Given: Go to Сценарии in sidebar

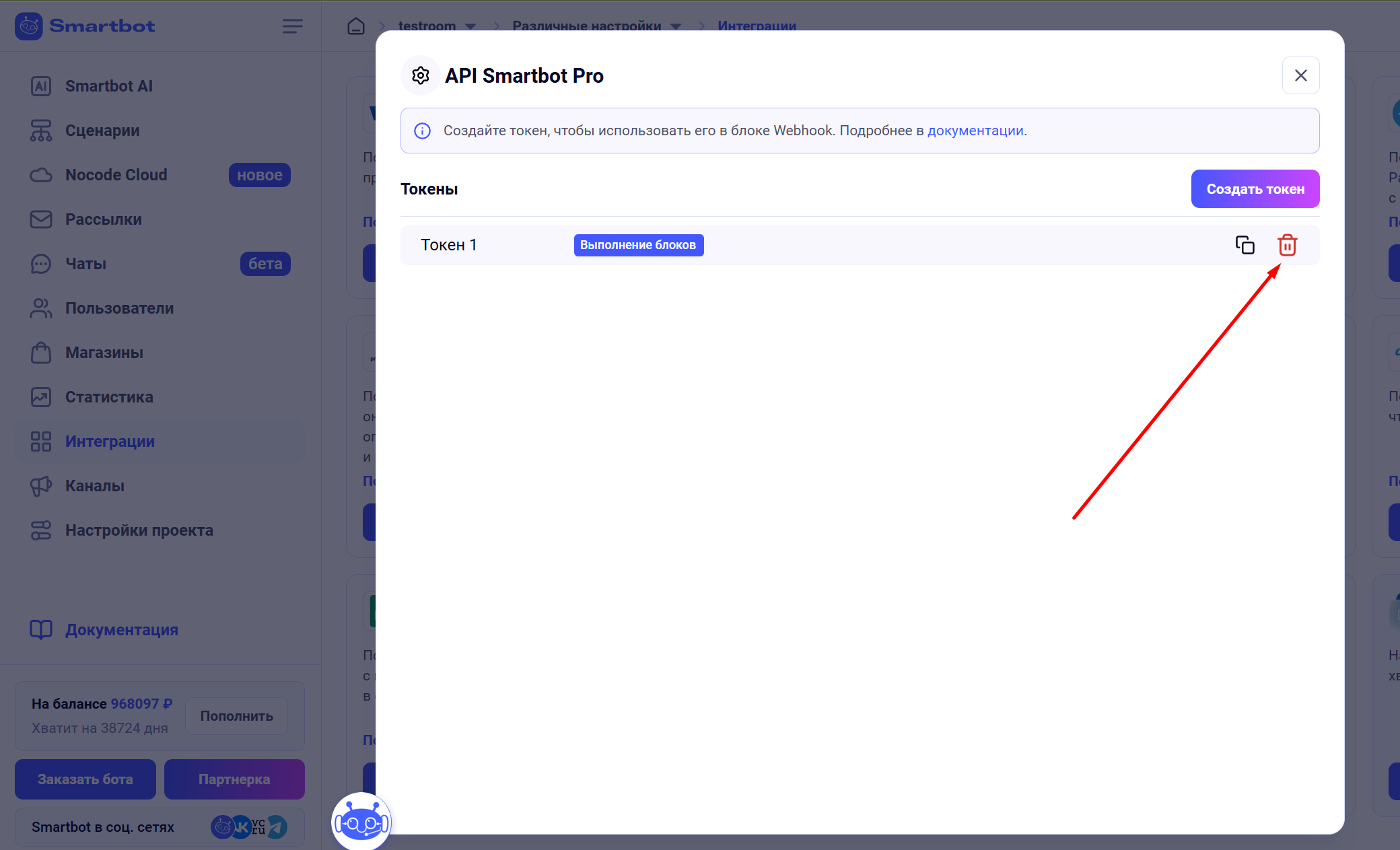Looking at the screenshot, I should pos(102,131).
